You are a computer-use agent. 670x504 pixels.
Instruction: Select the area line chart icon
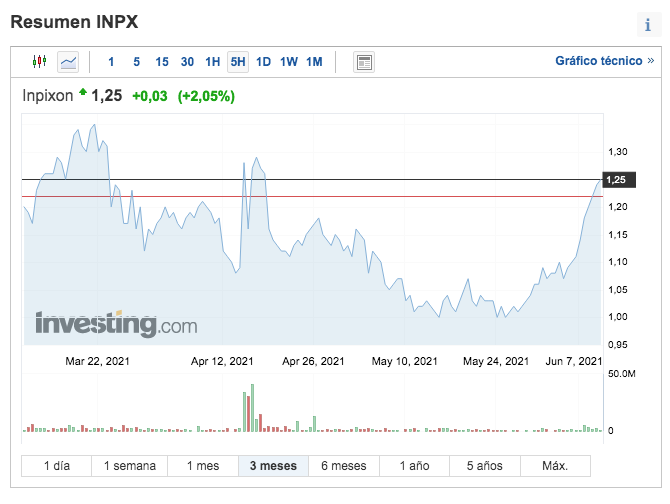coord(68,62)
